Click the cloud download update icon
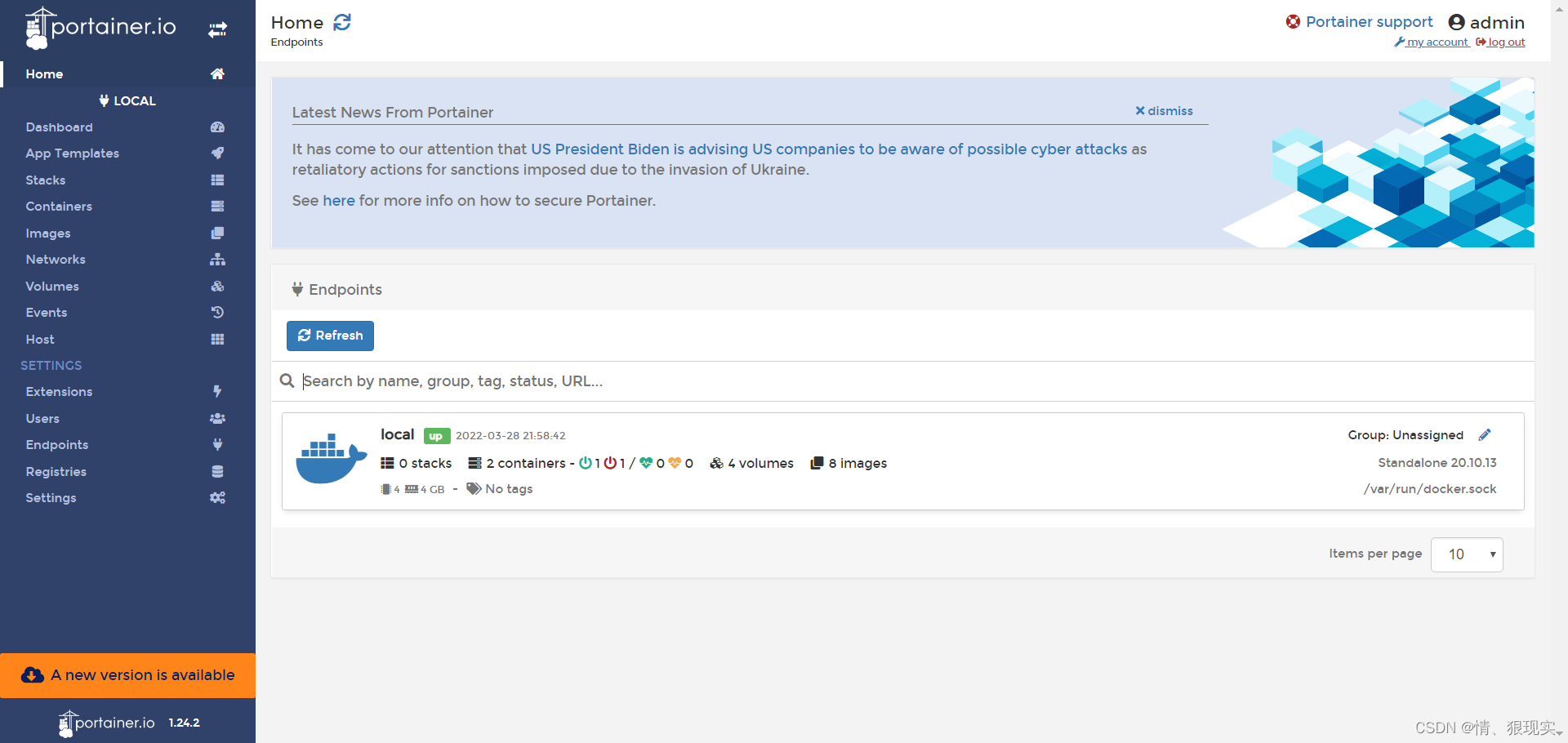 (33, 675)
